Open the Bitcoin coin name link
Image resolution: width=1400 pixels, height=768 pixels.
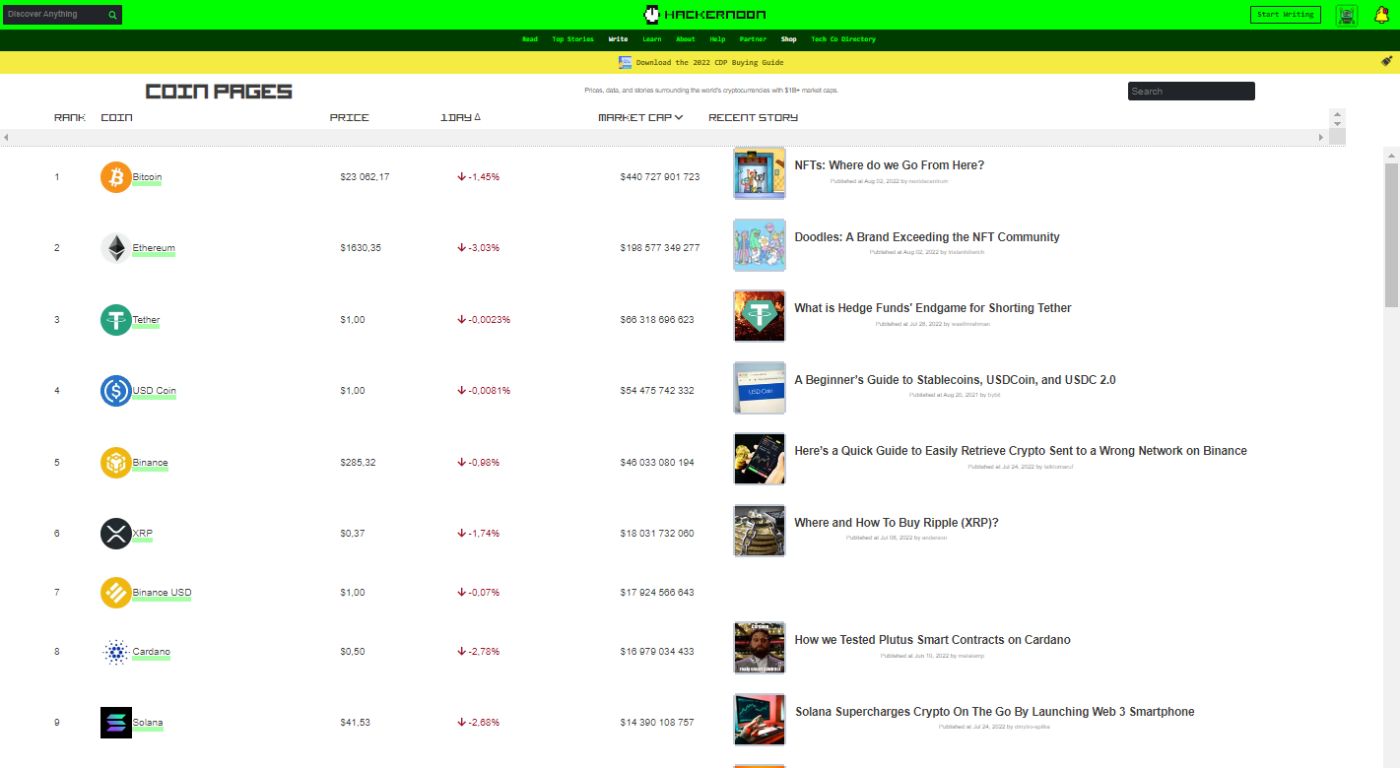click(x=147, y=177)
